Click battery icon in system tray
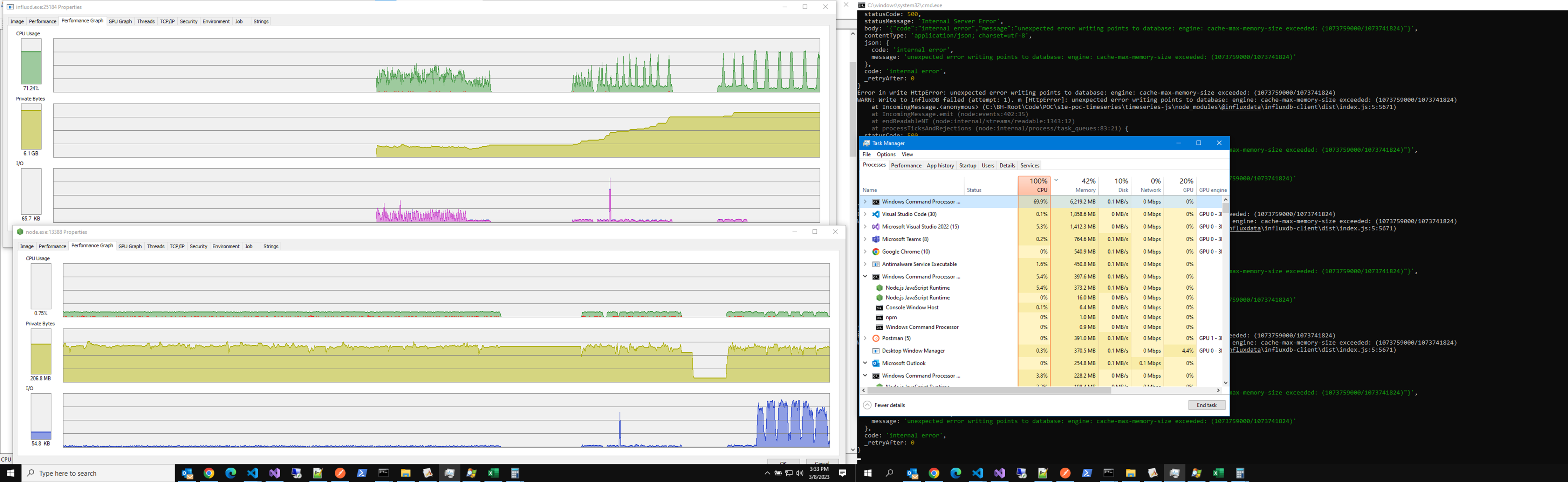The width and height of the screenshot is (1568, 482). click(778, 473)
